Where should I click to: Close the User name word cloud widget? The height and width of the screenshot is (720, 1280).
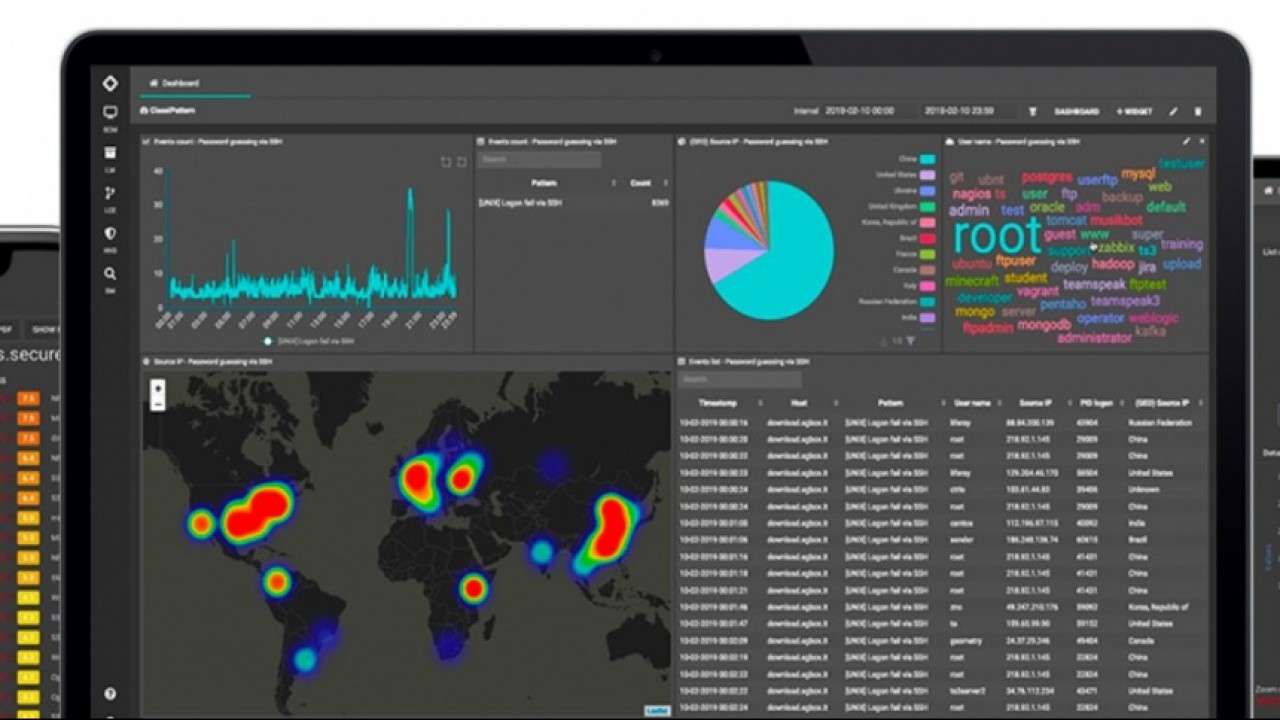tap(1201, 142)
